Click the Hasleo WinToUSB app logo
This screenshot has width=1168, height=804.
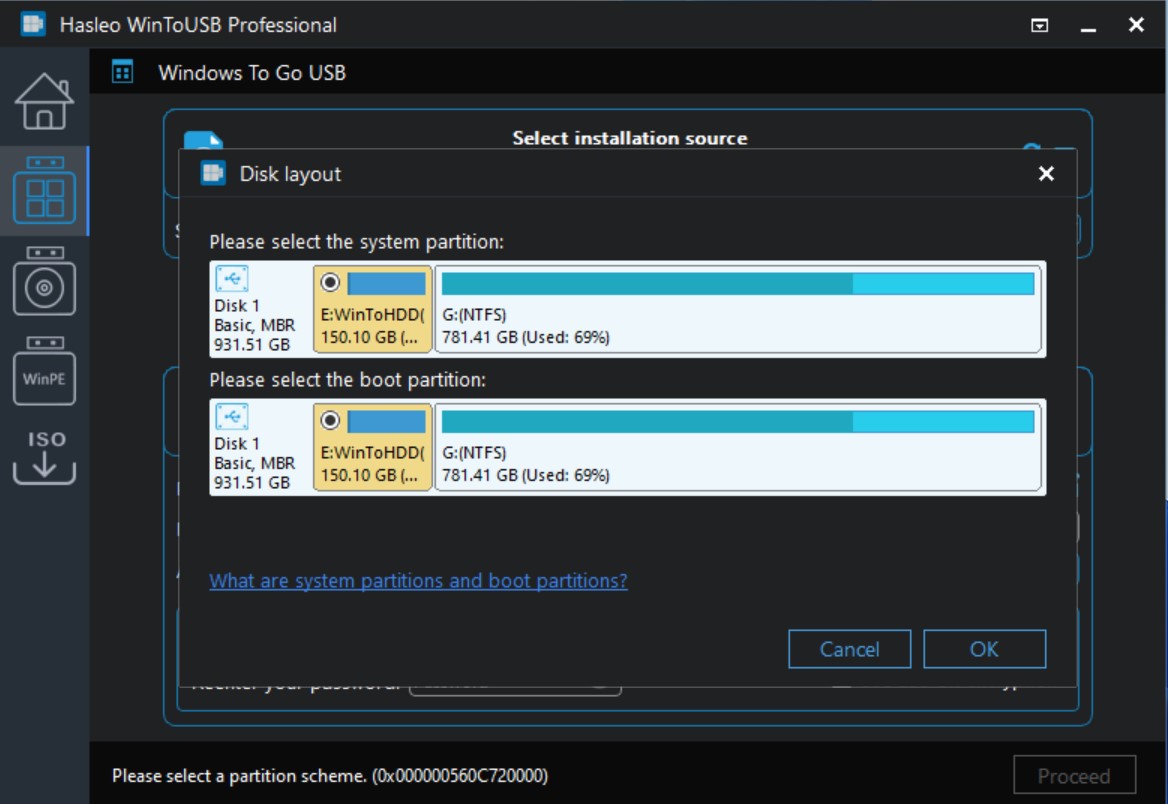[33, 24]
